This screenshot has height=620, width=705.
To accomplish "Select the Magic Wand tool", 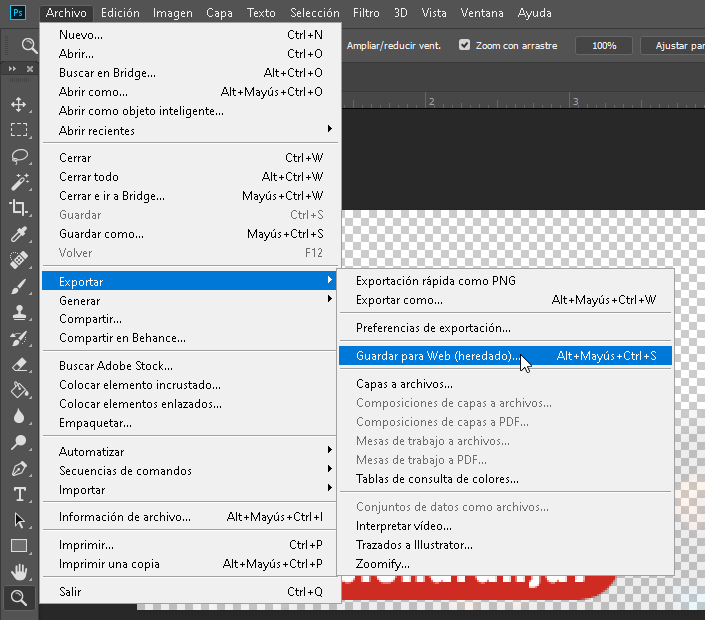I will tap(19, 182).
